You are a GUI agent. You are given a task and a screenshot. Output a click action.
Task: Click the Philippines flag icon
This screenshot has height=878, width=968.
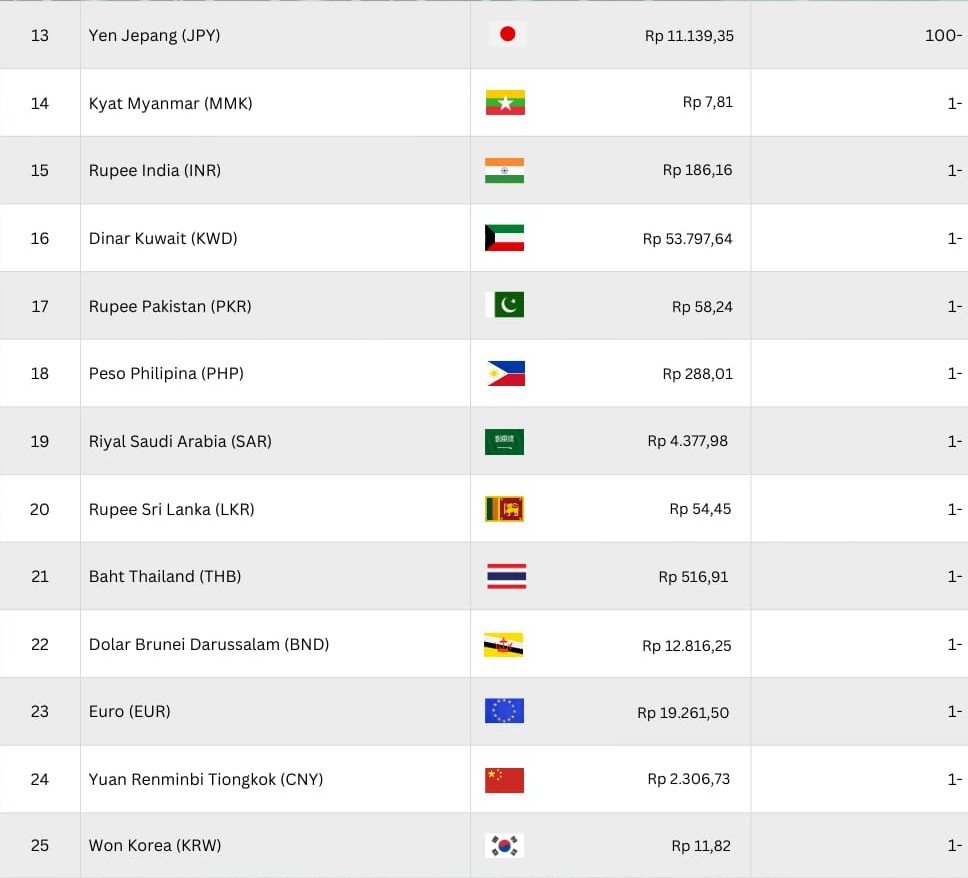click(x=505, y=374)
